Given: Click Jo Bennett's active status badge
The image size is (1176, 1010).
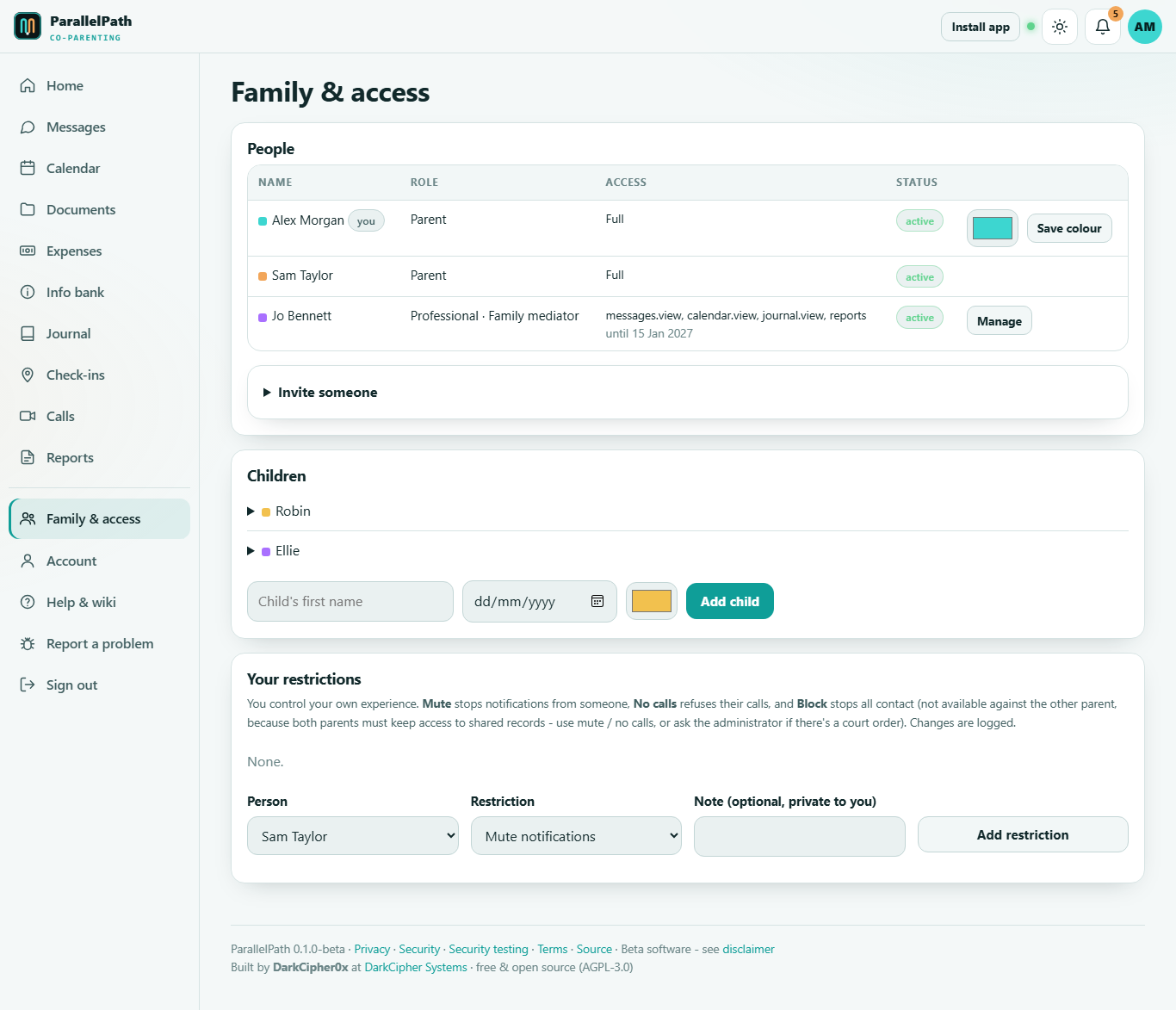Looking at the screenshot, I should 919,317.
